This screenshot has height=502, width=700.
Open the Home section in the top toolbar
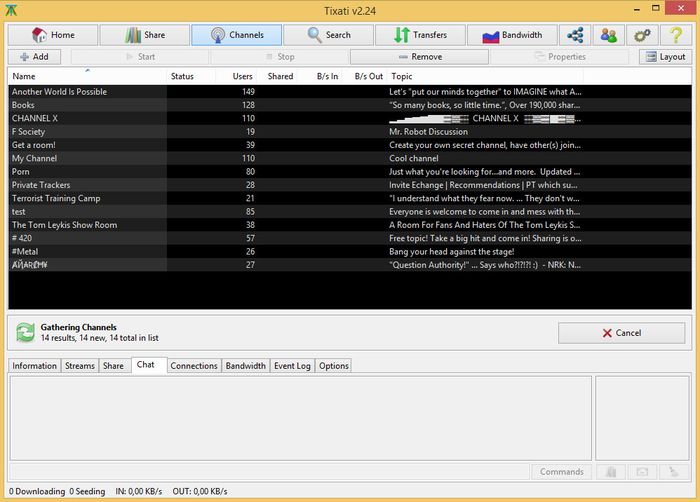click(54, 35)
